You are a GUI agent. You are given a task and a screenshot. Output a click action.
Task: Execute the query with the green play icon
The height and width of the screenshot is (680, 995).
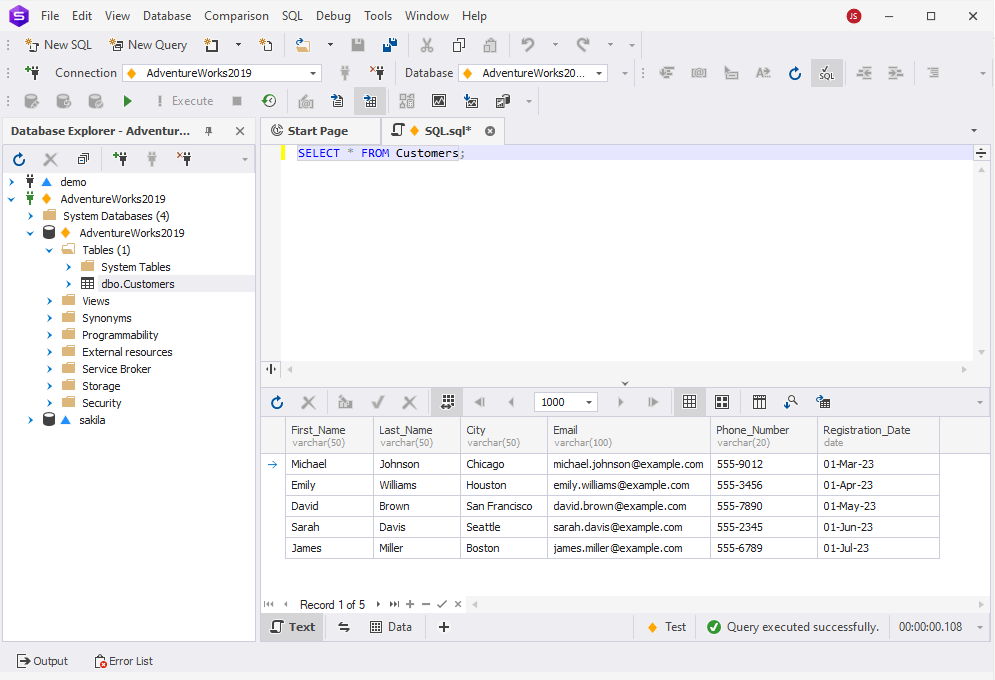pos(126,100)
